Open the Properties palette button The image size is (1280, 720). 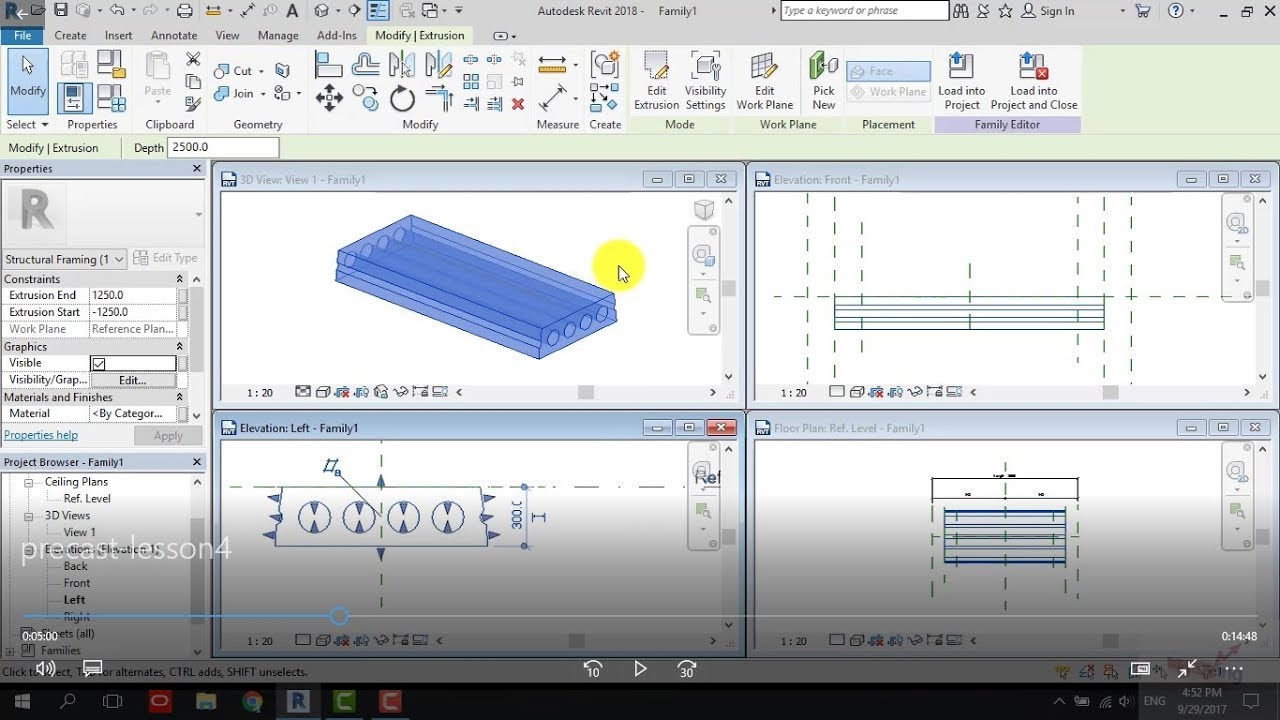tap(75, 98)
